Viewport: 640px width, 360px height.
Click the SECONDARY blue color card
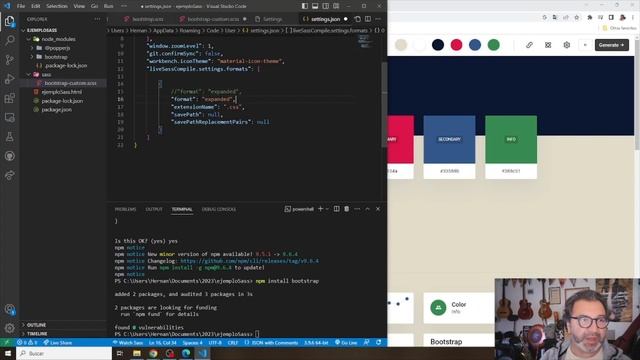[x=449, y=140]
